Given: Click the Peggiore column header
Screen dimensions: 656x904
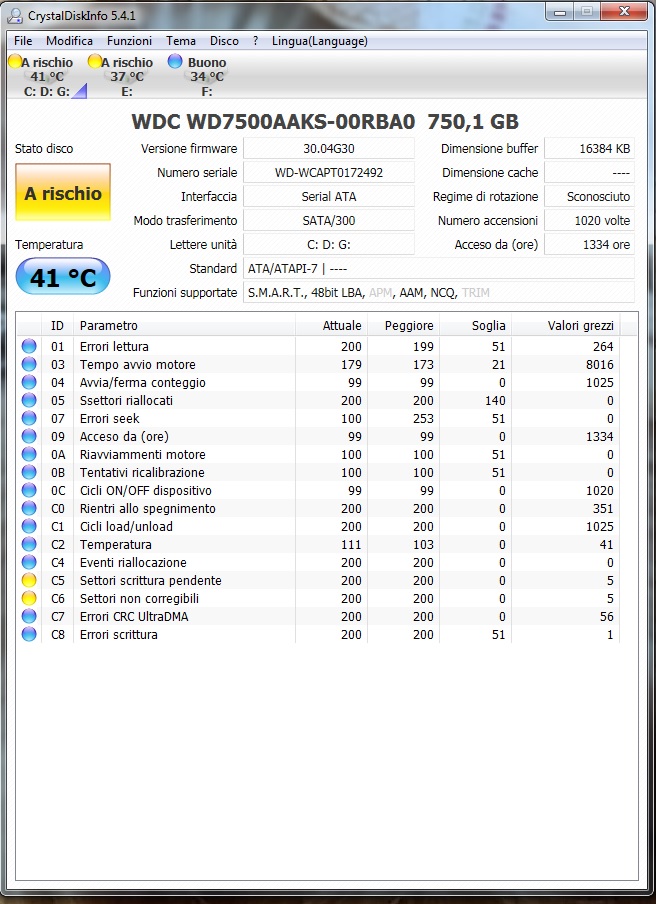Looking at the screenshot, I should point(404,326).
